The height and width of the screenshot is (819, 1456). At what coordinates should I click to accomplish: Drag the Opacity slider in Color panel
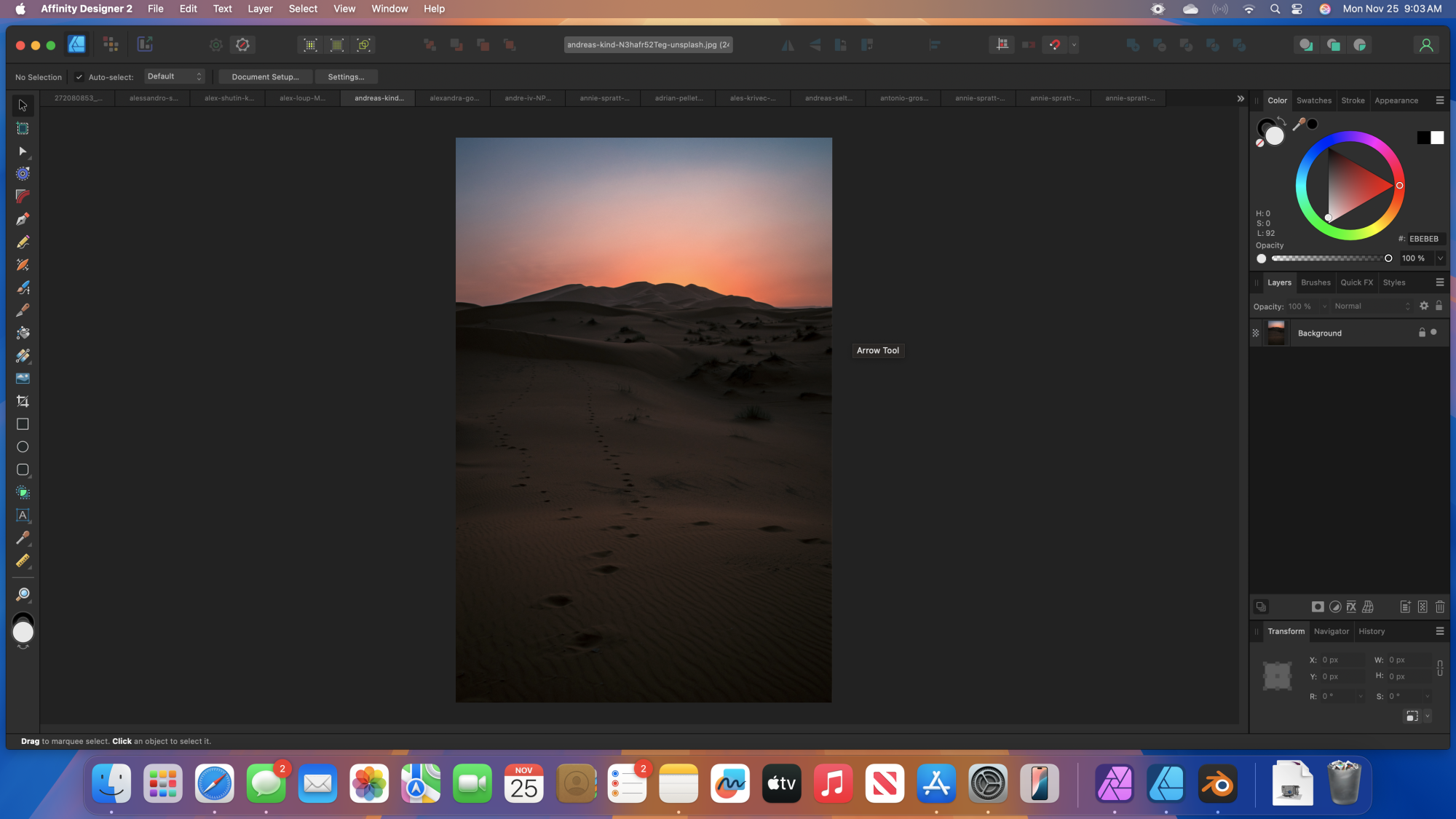[x=1389, y=258]
